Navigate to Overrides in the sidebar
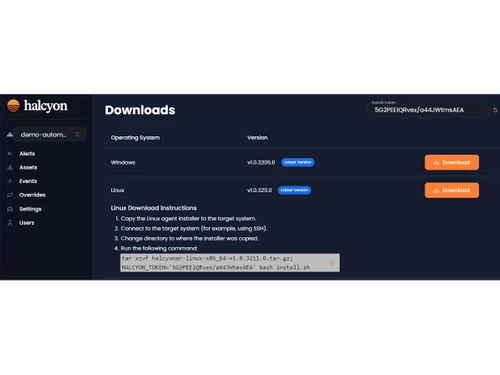This screenshot has width=500, height=375. tap(32, 195)
